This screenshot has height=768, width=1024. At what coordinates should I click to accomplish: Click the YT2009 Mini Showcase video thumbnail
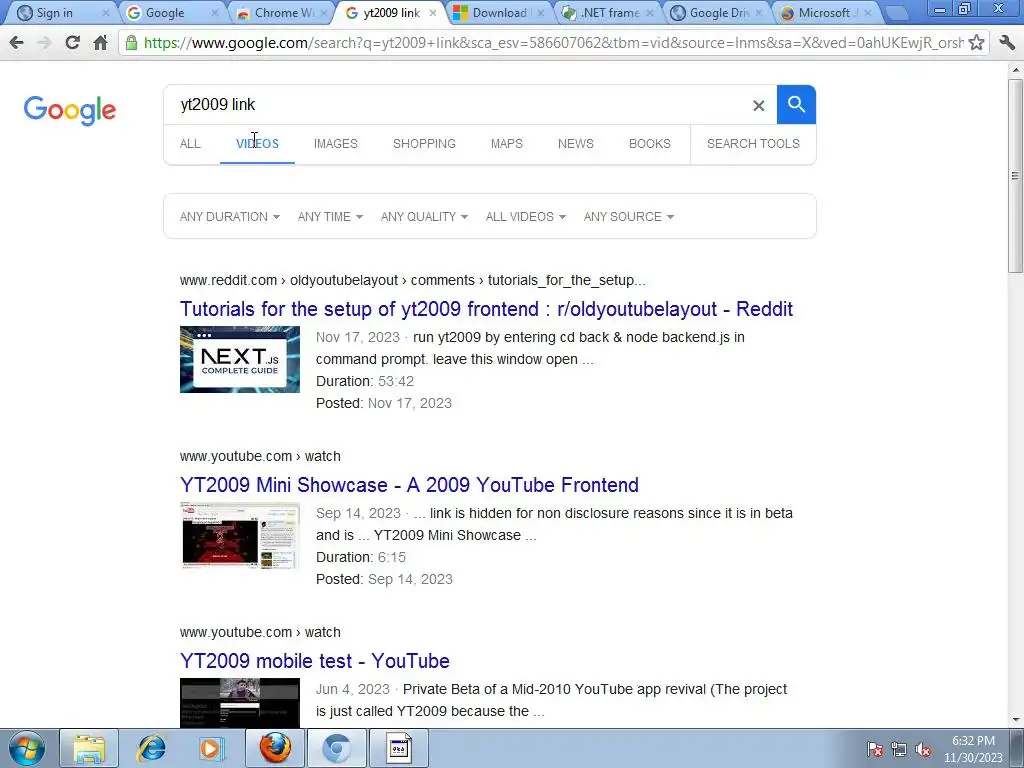240,536
